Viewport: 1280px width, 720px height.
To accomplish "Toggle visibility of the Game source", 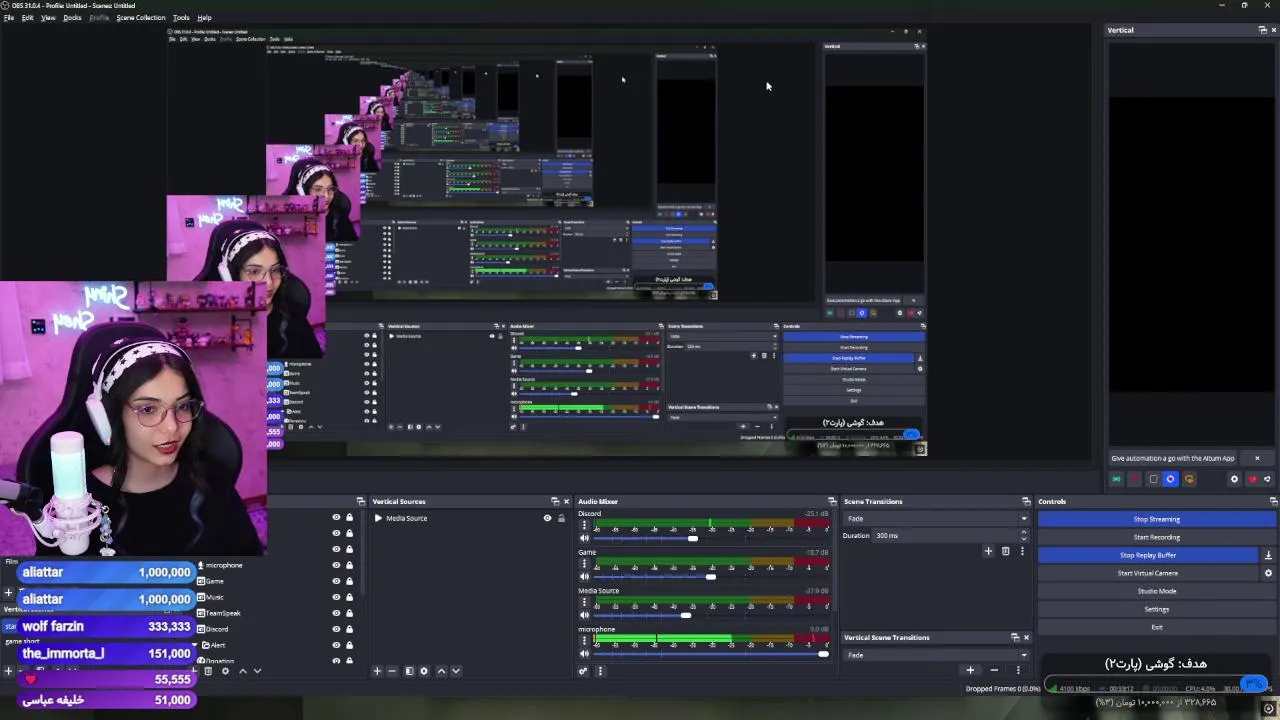I will (x=336, y=581).
